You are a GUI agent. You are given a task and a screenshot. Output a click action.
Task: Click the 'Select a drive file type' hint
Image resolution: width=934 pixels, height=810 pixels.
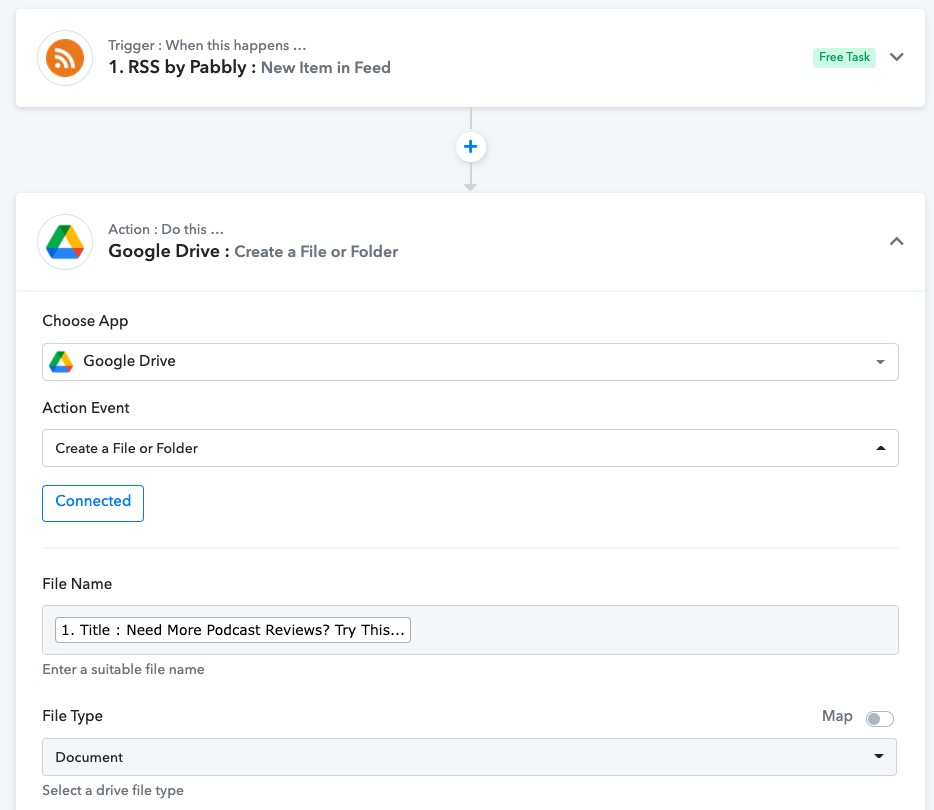[x=113, y=790]
